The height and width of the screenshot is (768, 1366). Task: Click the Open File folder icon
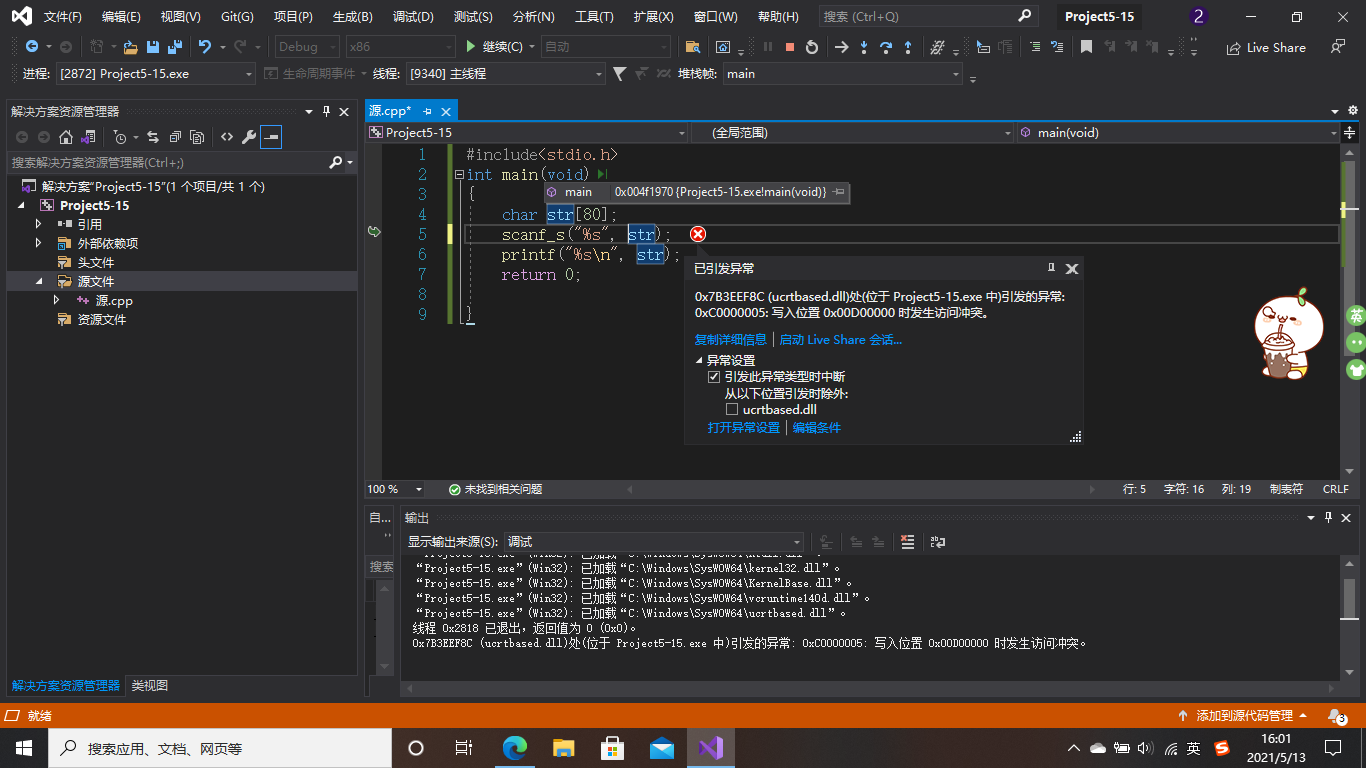click(x=130, y=47)
